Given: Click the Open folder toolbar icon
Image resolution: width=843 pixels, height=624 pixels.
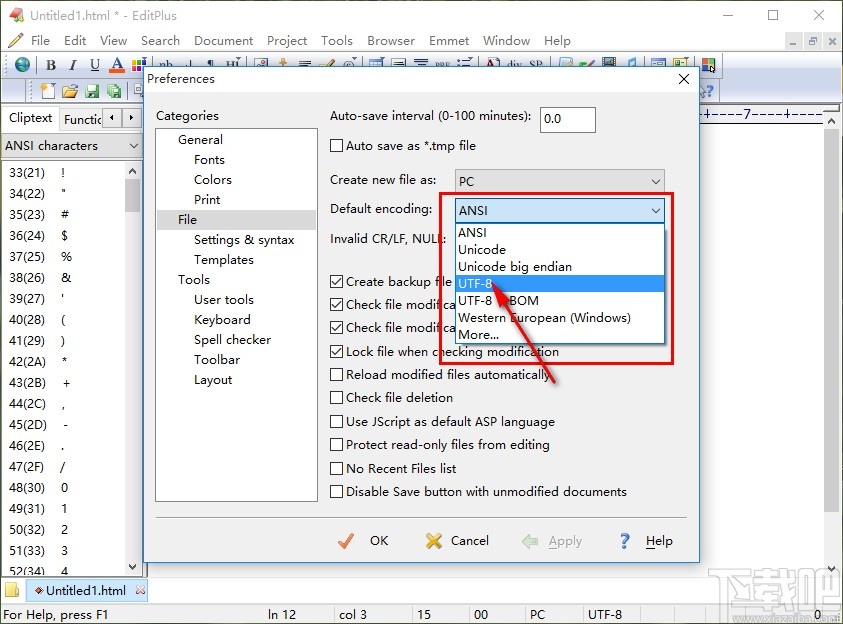Looking at the screenshot, I should click(70, 91).
